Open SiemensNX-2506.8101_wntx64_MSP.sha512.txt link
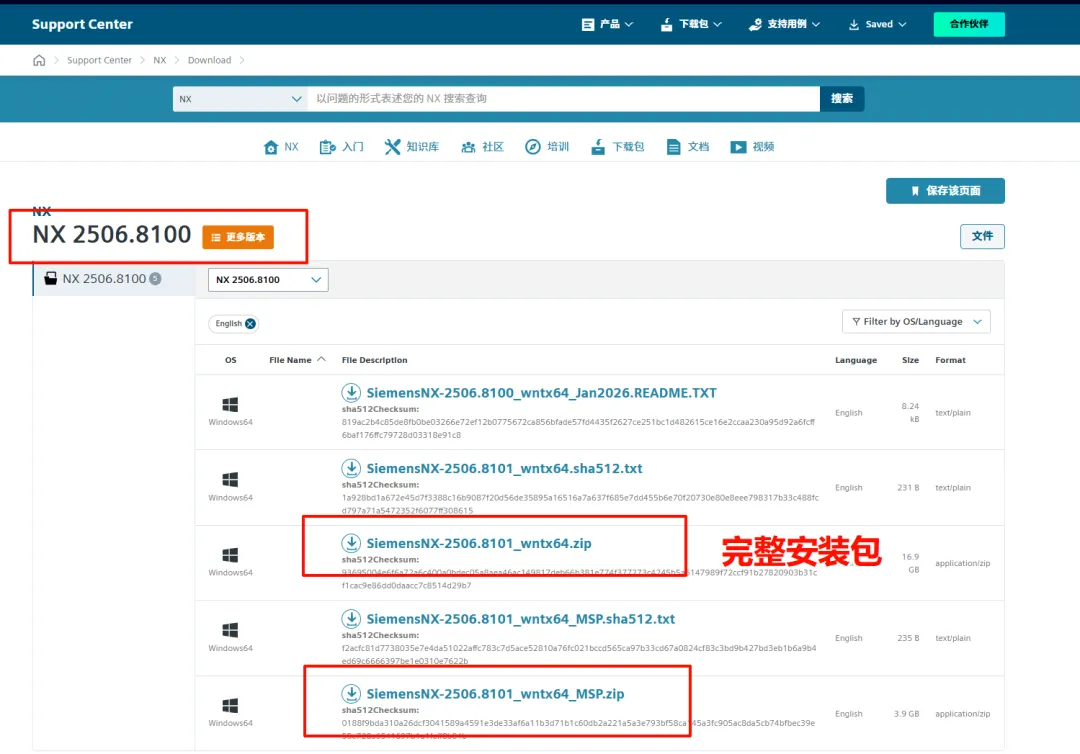This screenshot has height=754, width=1080. (521, 619)
